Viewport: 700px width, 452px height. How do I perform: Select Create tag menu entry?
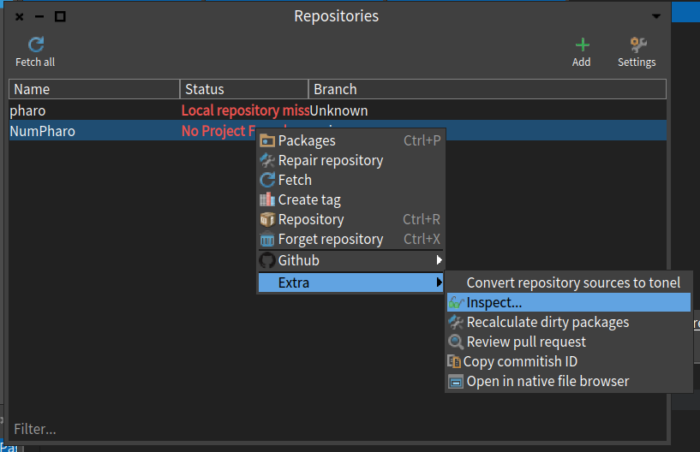pos(351,200)
